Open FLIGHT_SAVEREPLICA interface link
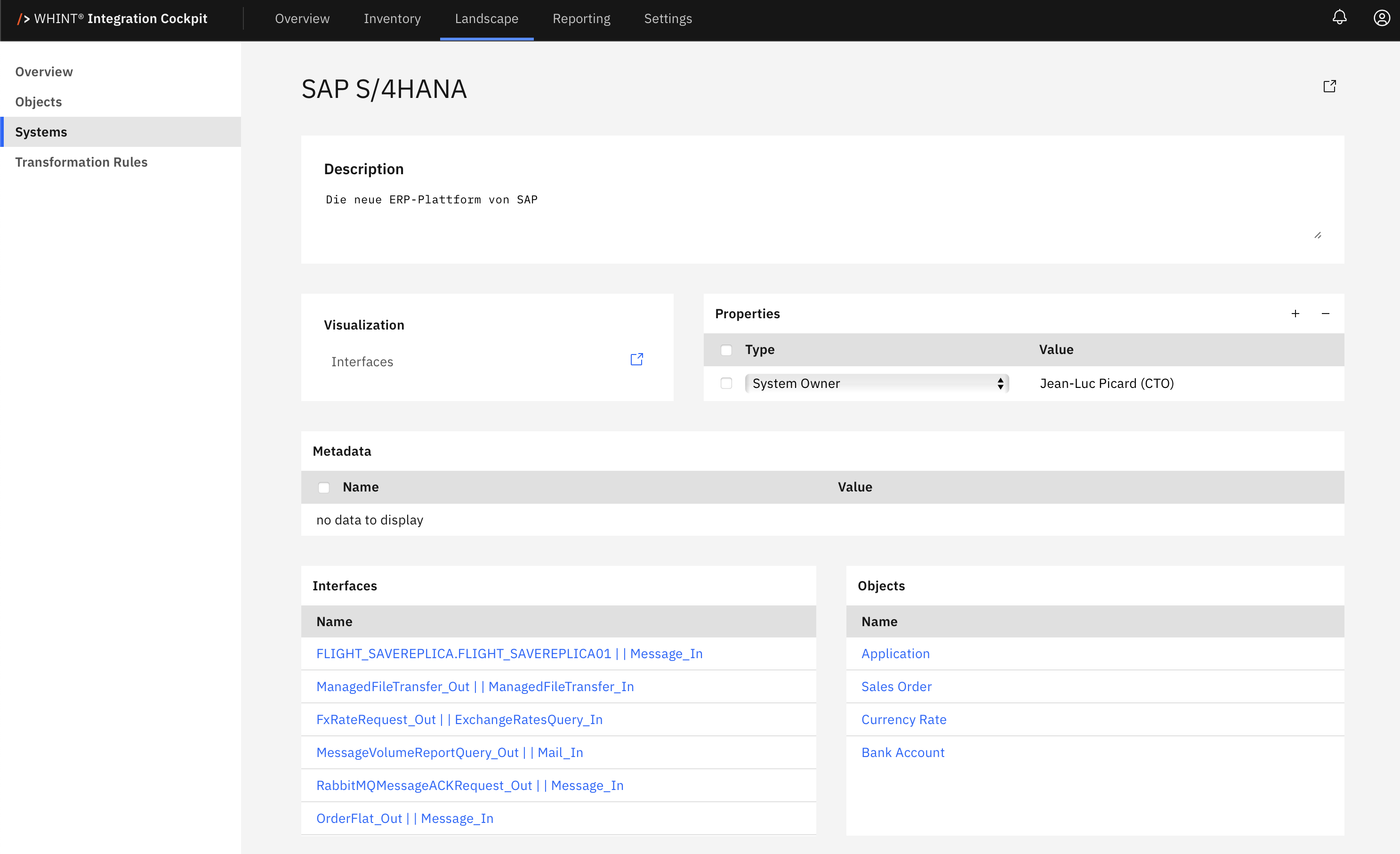The width and height of the screenshot is (1400, 854). pos(509,653)
